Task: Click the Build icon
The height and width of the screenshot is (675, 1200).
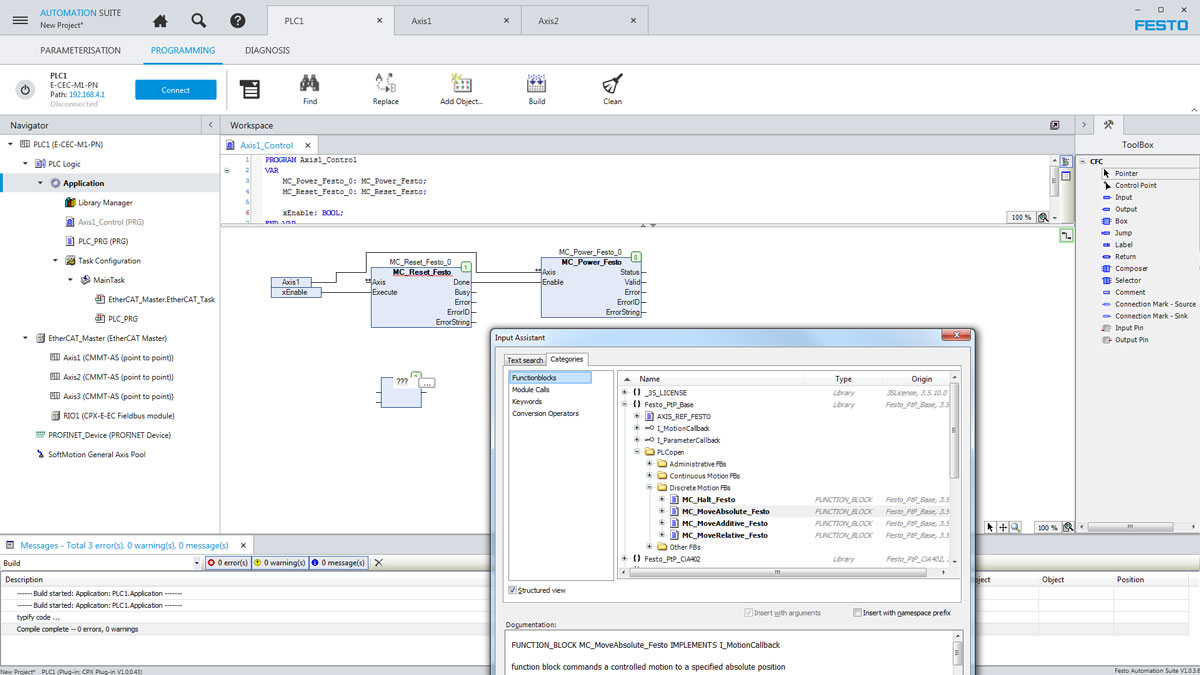Action: point(536,88)
